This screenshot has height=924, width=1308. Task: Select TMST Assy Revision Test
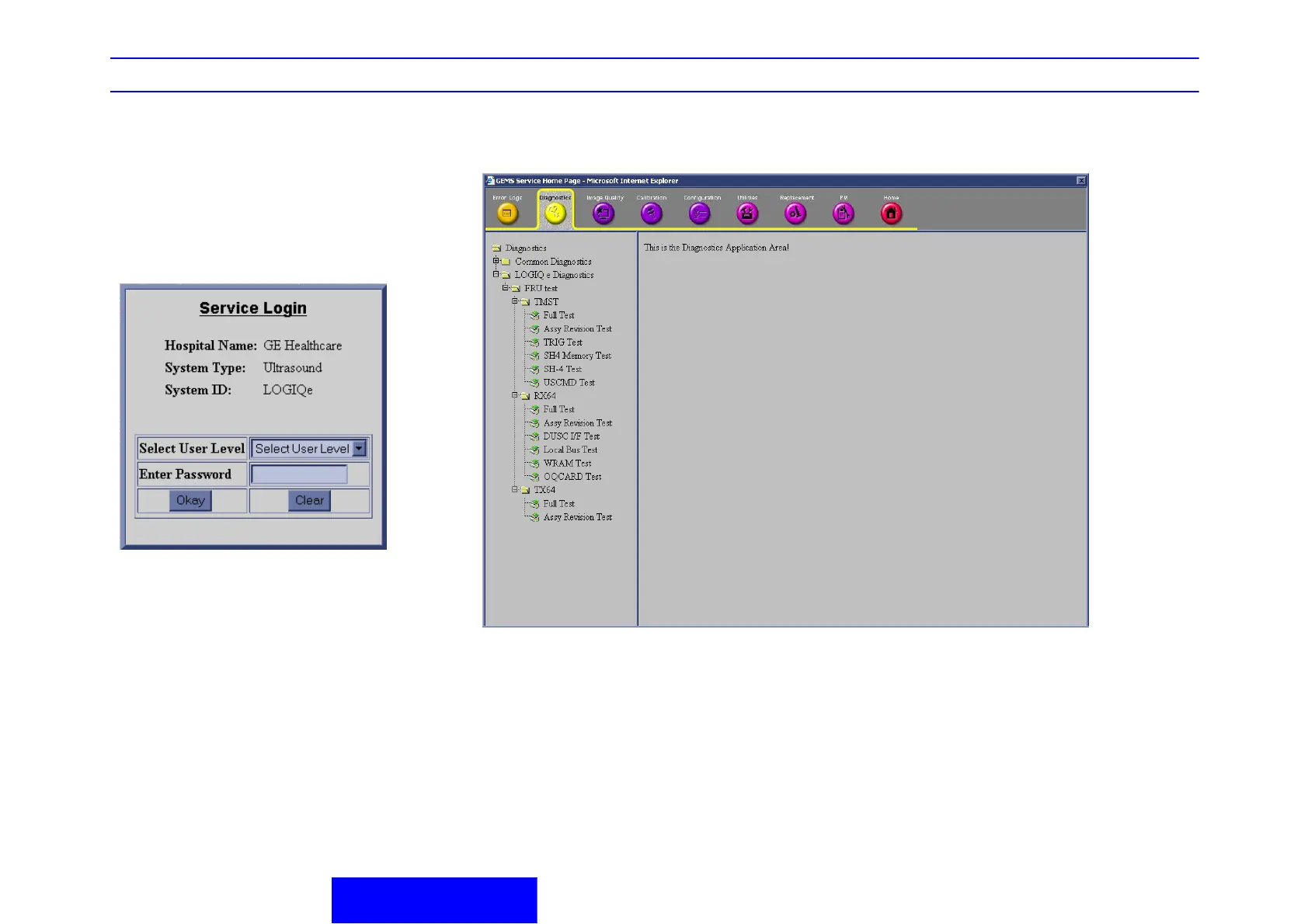coord(577,329)
